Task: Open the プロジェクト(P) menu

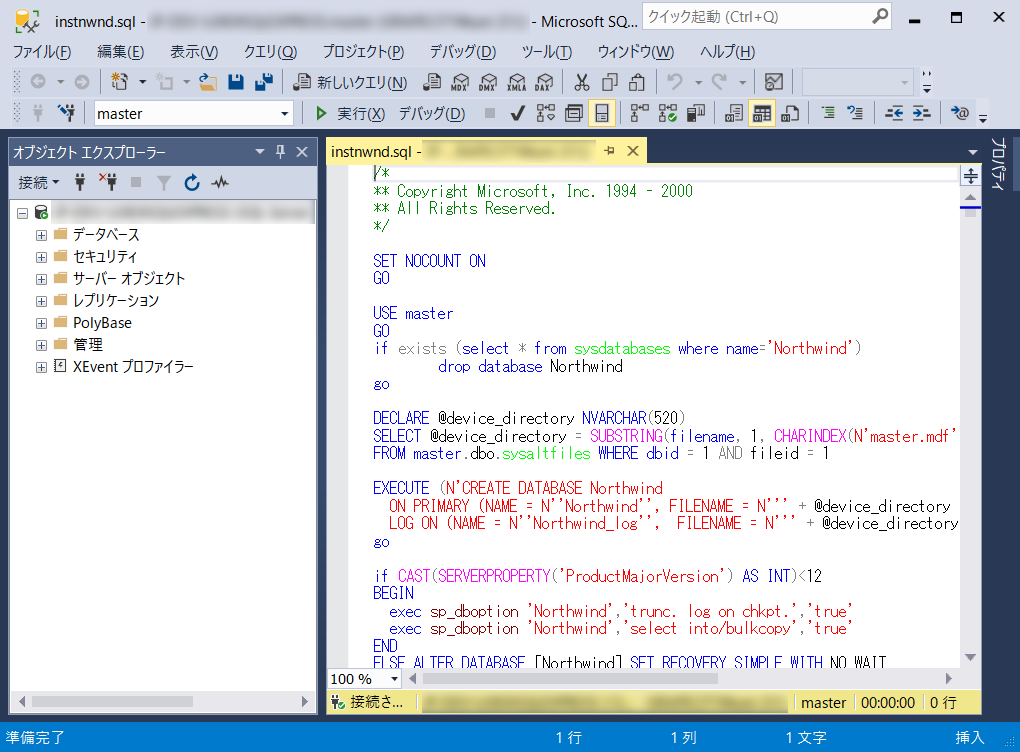Action: pyautogui.click(x=363, y=51)
